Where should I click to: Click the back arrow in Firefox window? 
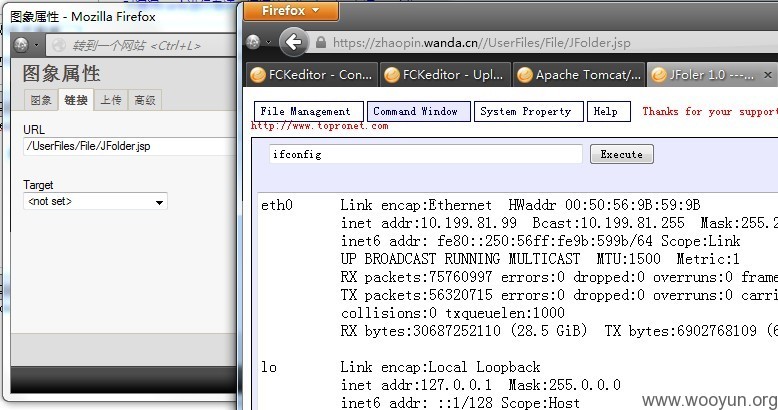[x=294, y=43]
